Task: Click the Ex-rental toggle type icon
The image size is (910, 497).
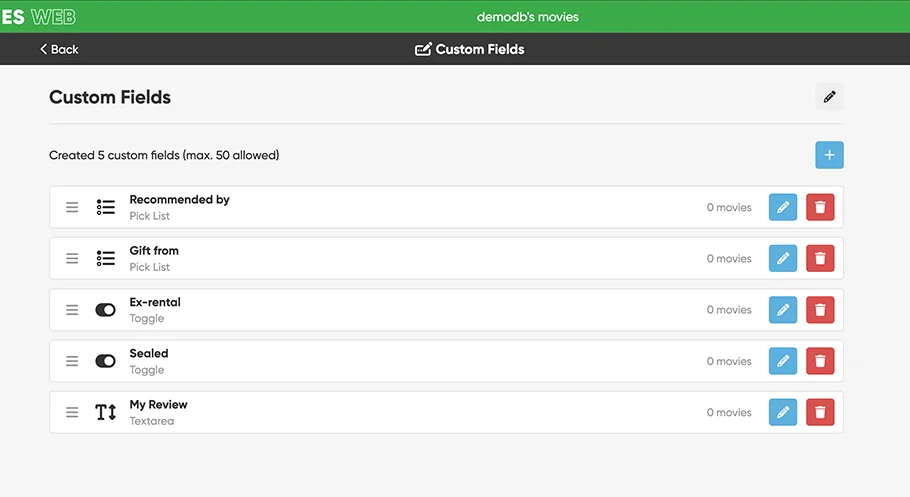Action: tap(106, 310)
